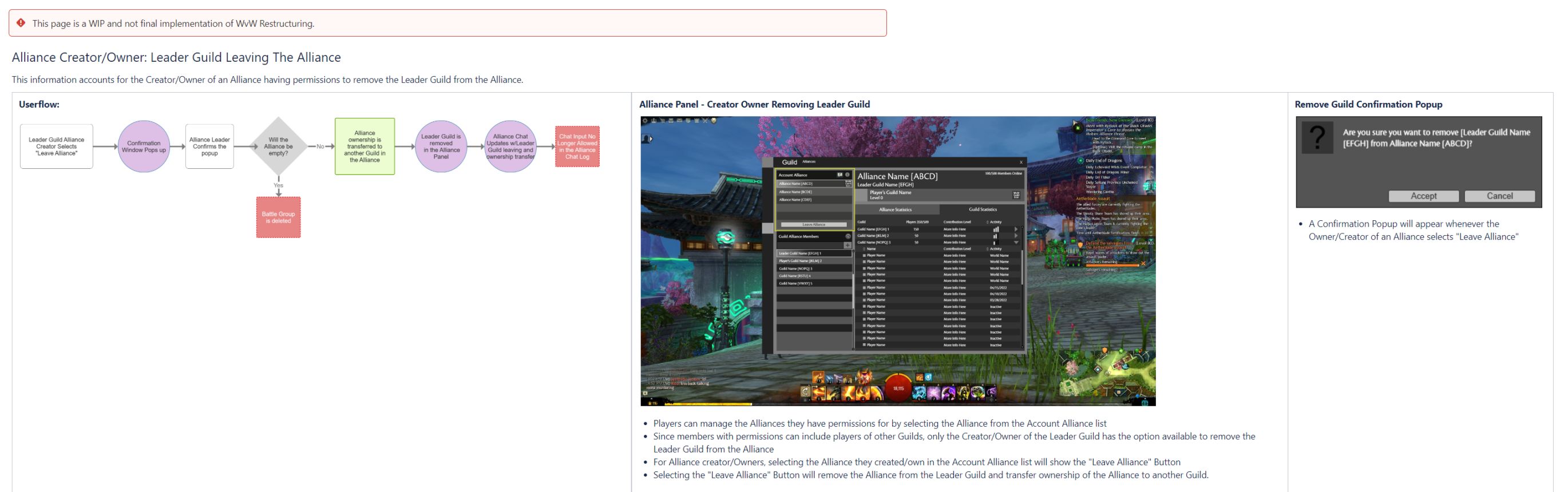
Task: Click the round info icon in the Account Alliance header
Action: click(x=848, y=174)
